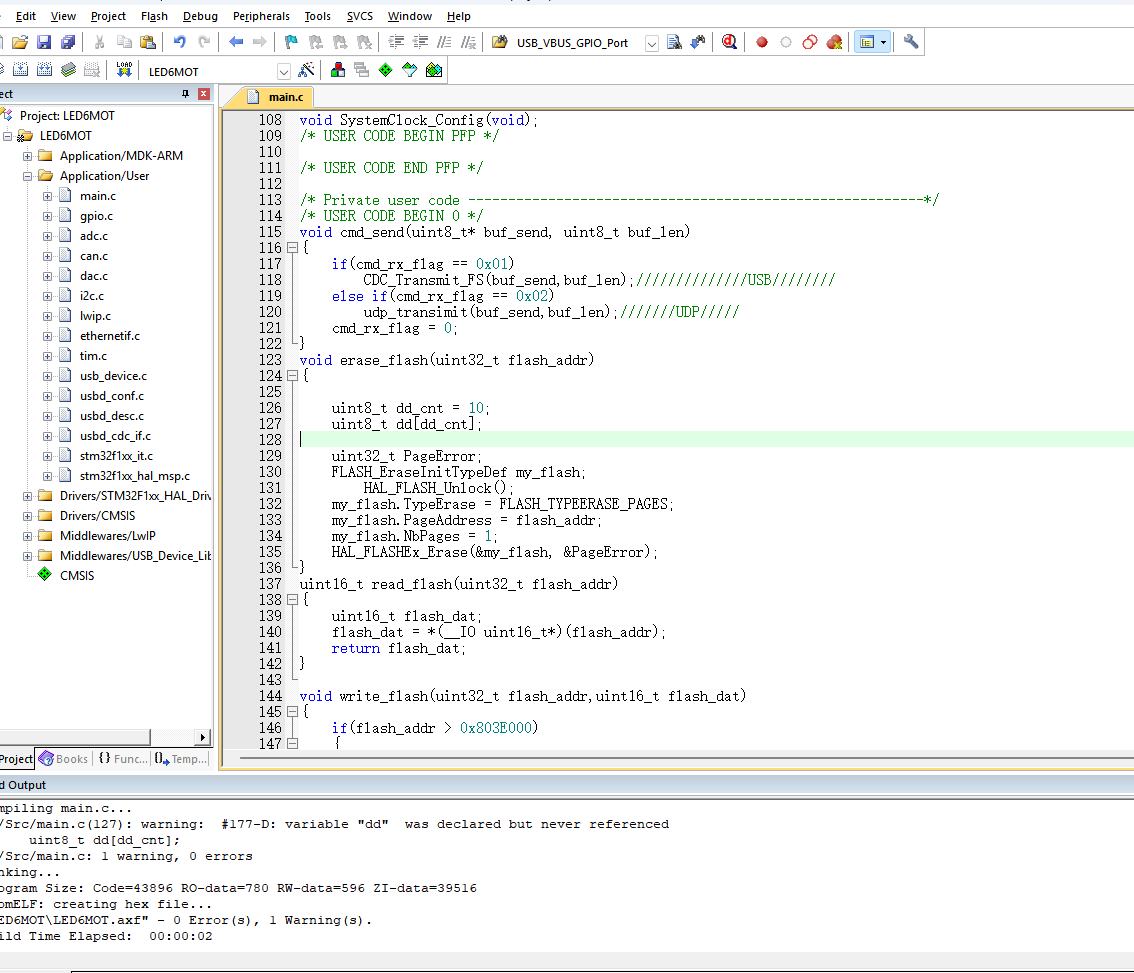
Task: Pin the Project panel with the pushpin
Action: click(185, 94)
